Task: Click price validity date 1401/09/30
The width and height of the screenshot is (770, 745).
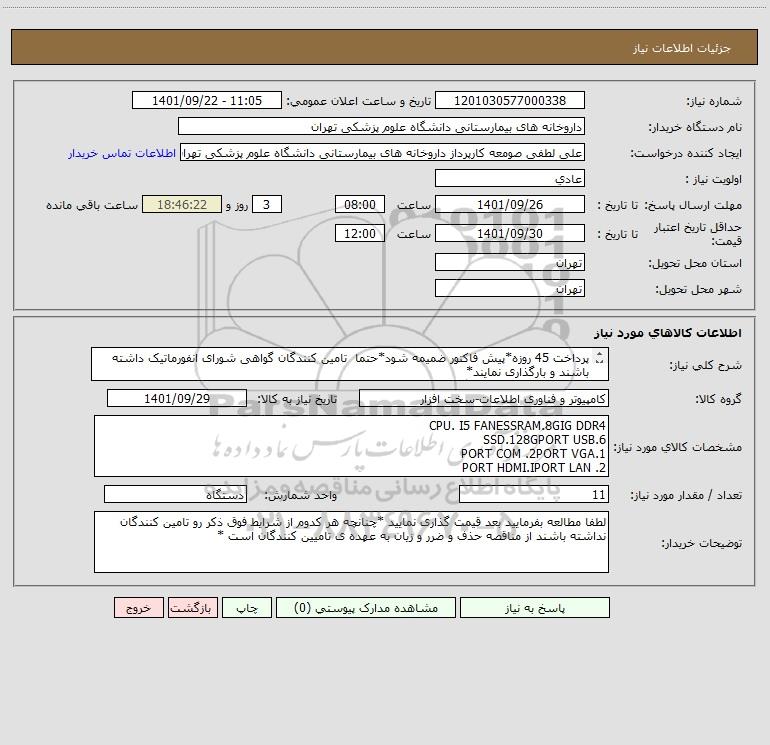Action: click(x=510, y=233)
